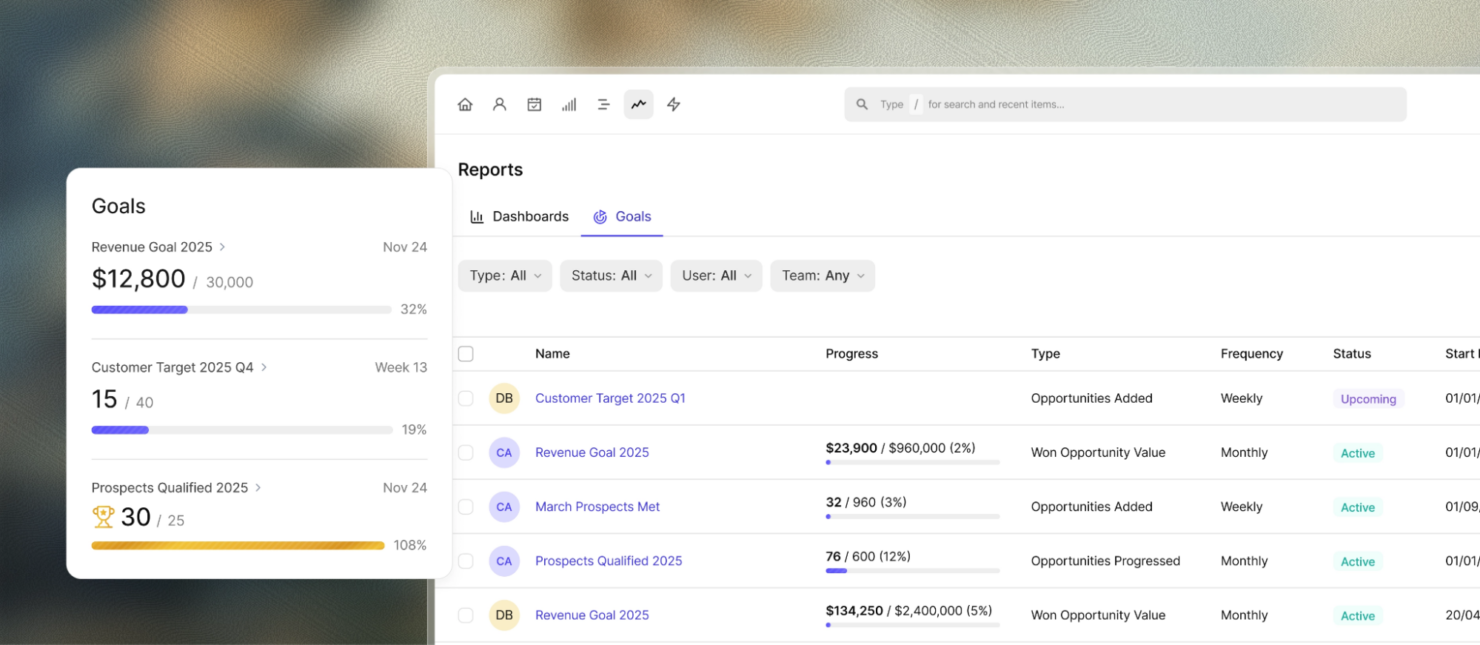Tick the header checkbox to select all goals

point(465,353)
